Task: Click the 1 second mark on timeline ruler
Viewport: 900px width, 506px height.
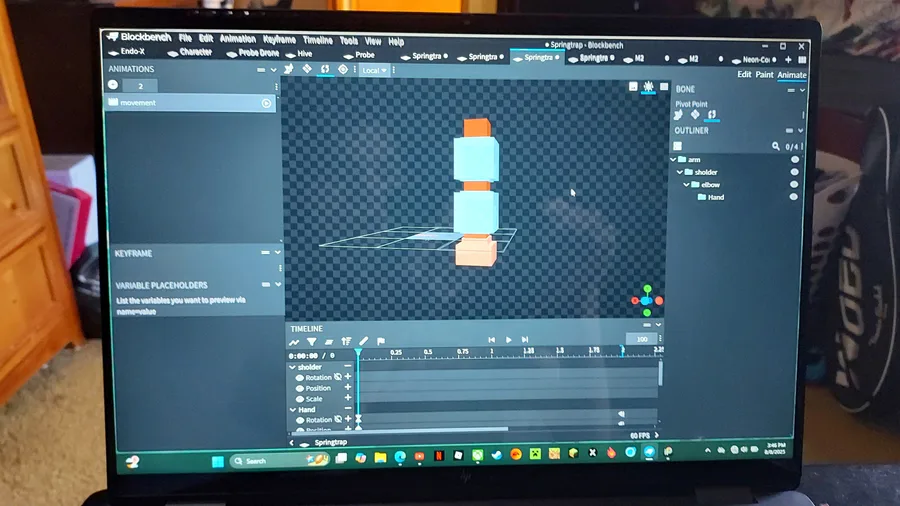Action: [x=491, y=351]
